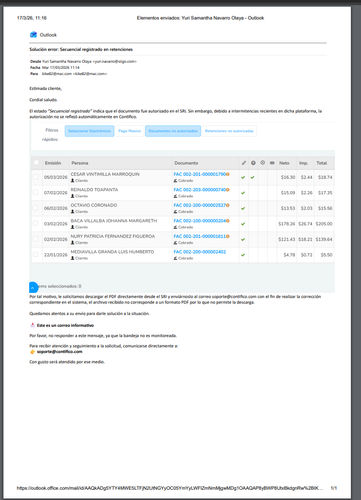
Task: Check the box for OCTAVIO CORONADO row
Action: coord(35,208)
